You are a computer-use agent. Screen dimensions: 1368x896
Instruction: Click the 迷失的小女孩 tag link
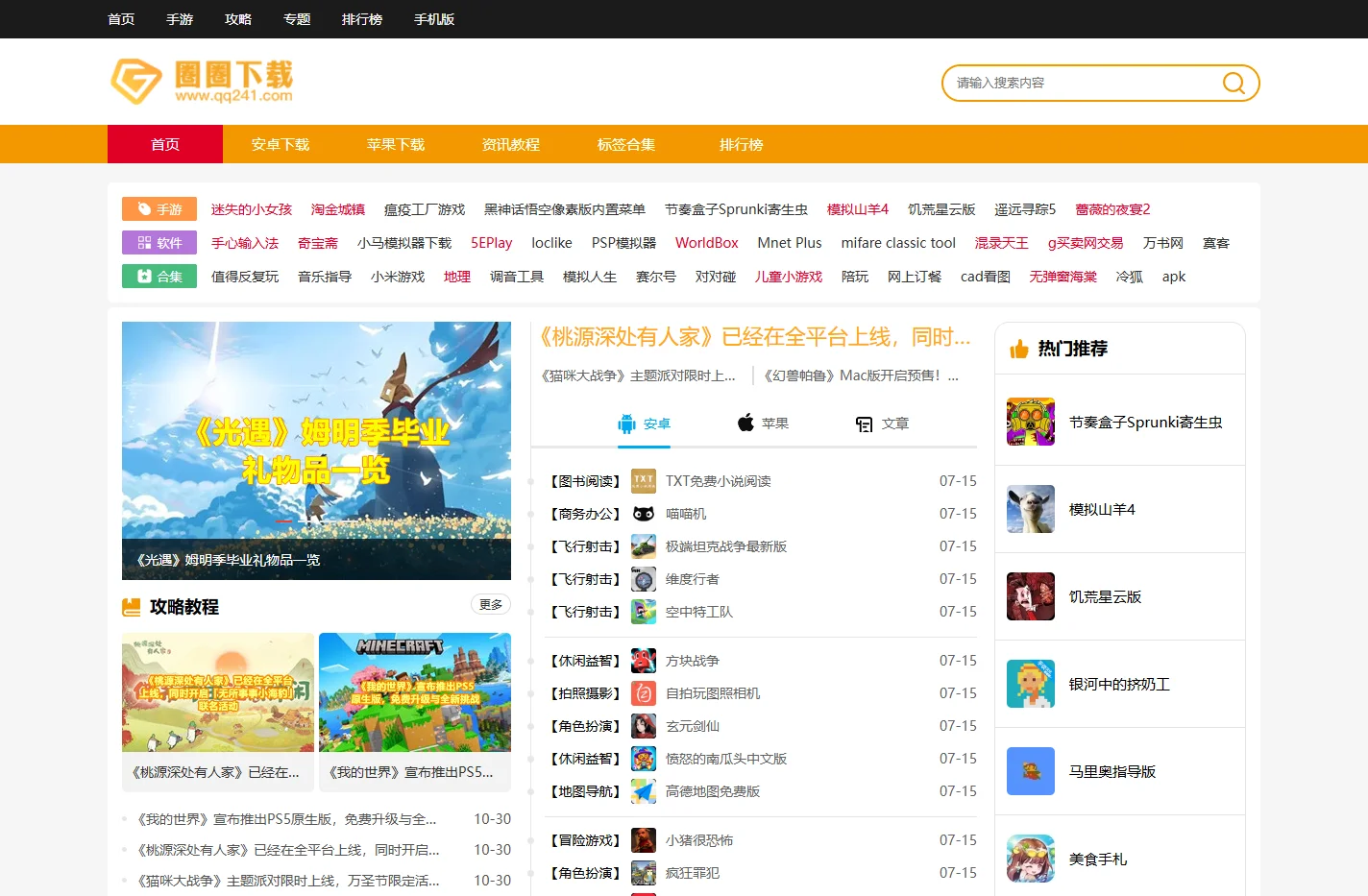click(x=252, y=209)
